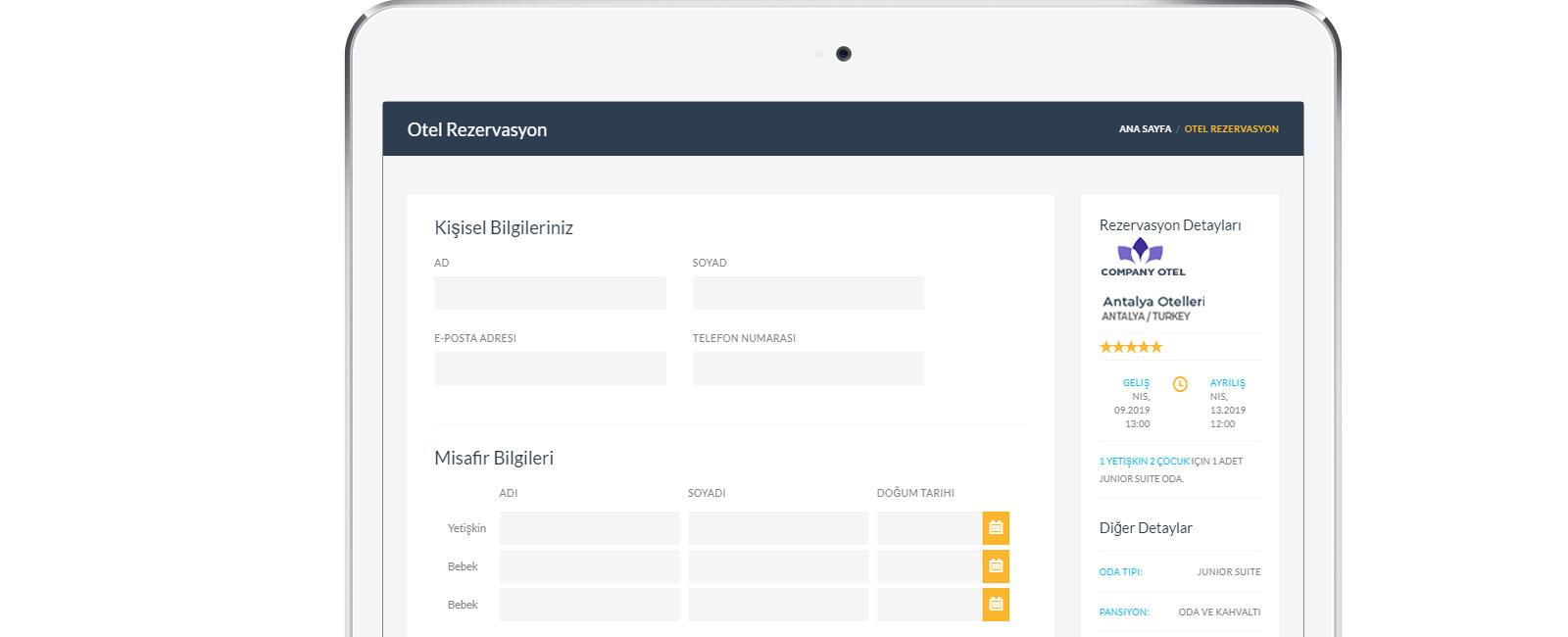The height and width of the screenshot is (637, 1568).
Task: Open calendar for second Bebek birth date
Action: pos(996,605)
